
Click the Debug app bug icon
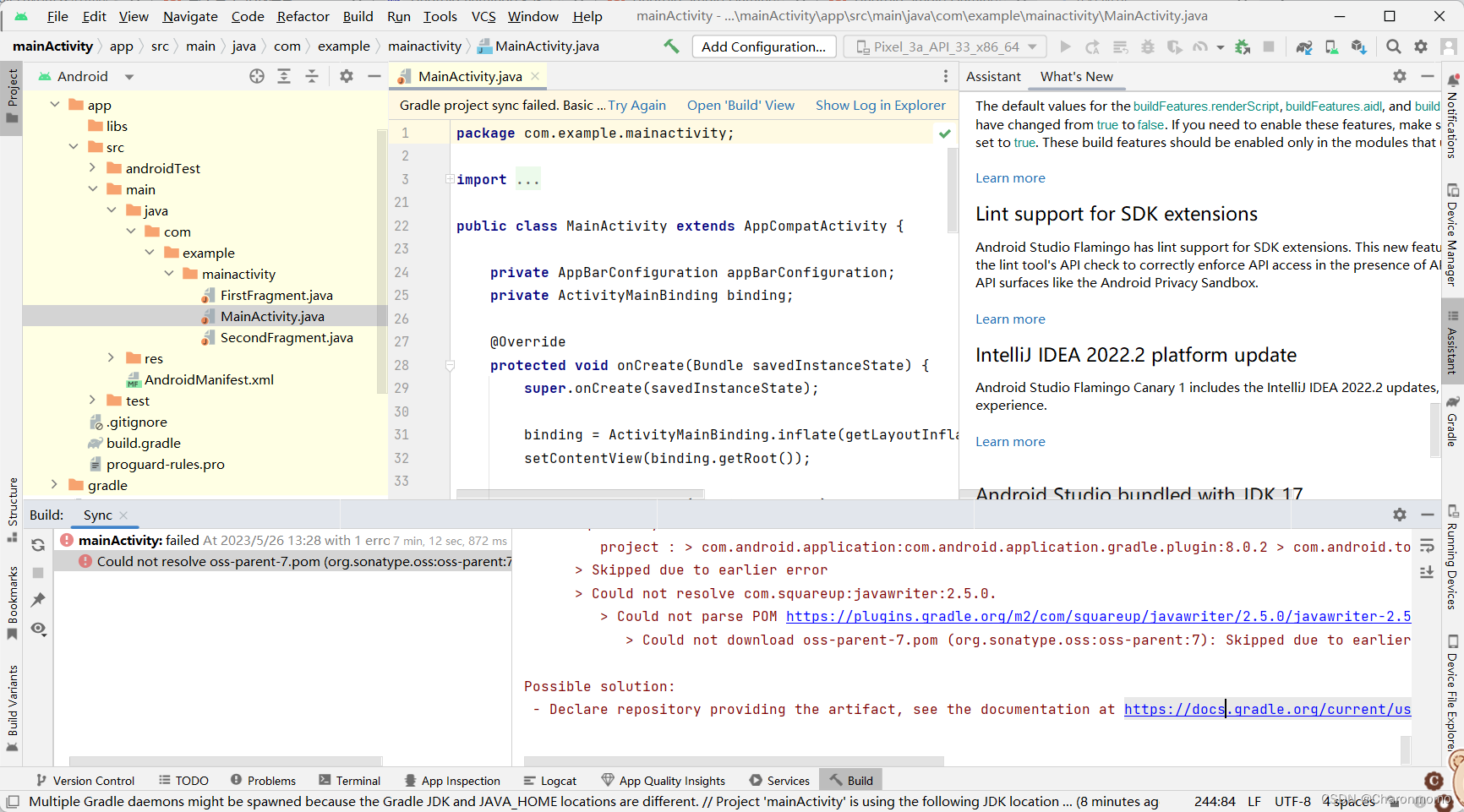click(x=1148, y=46)
